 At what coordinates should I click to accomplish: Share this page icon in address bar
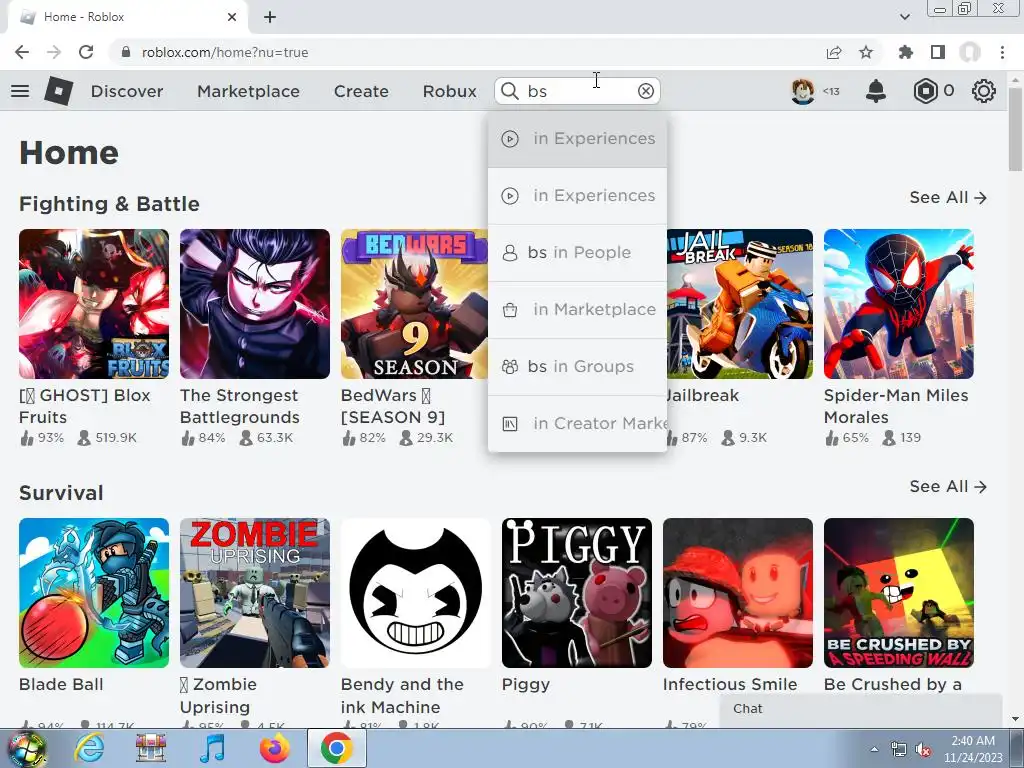pyautogui.click(x=833, y=52)
